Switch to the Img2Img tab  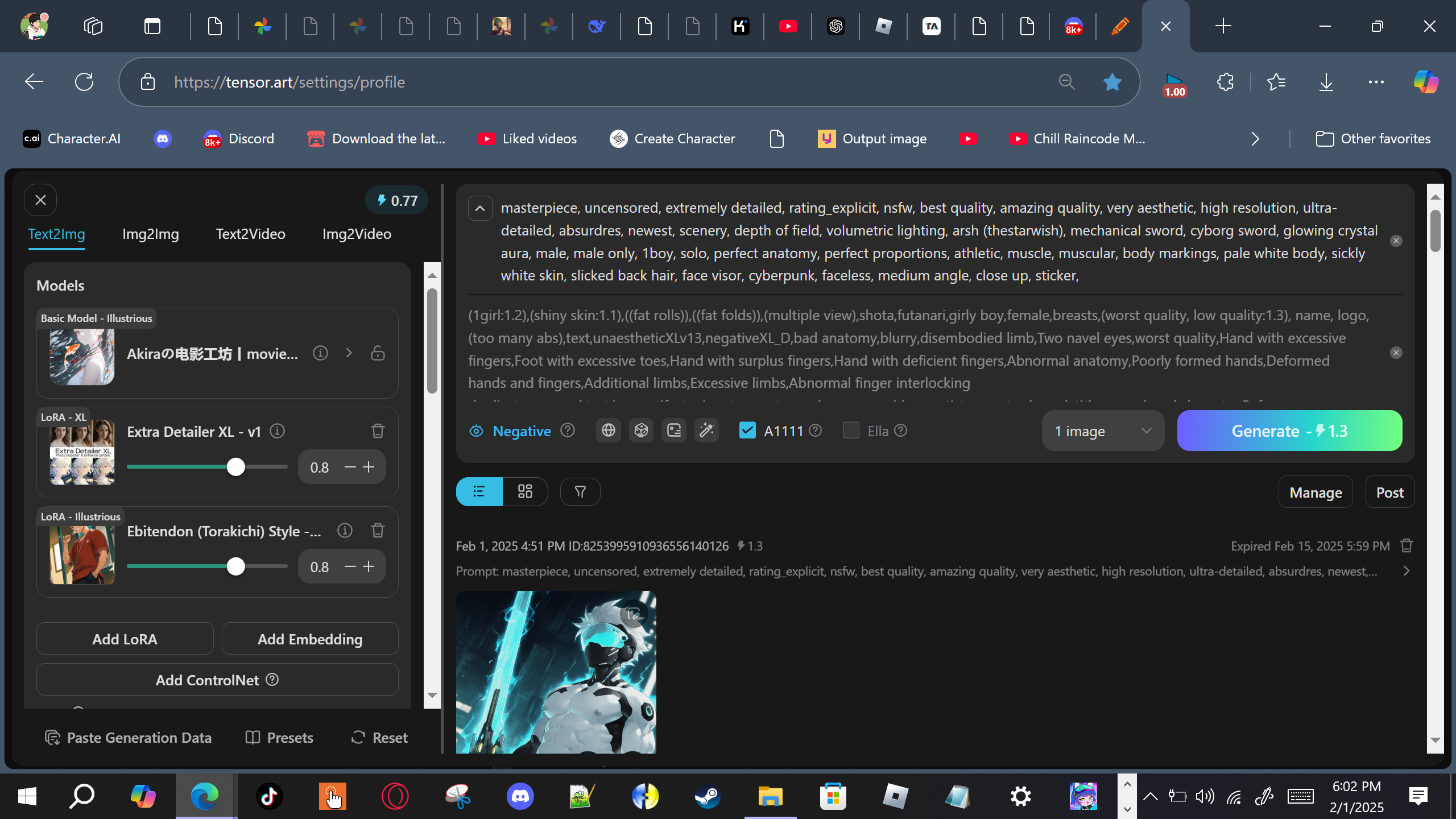coord(150,234)
